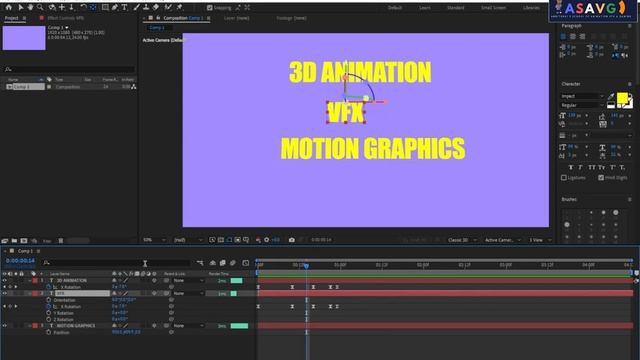Click the center align text icon in Paragraph panel

(x=573, y=36)
